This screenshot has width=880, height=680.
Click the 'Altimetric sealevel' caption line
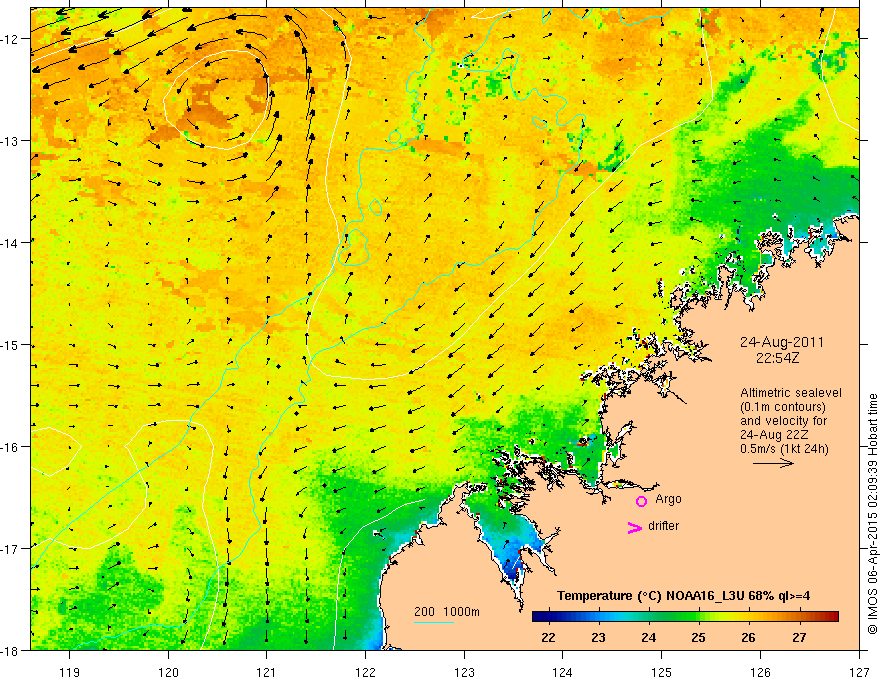click(x=791, y=393)
